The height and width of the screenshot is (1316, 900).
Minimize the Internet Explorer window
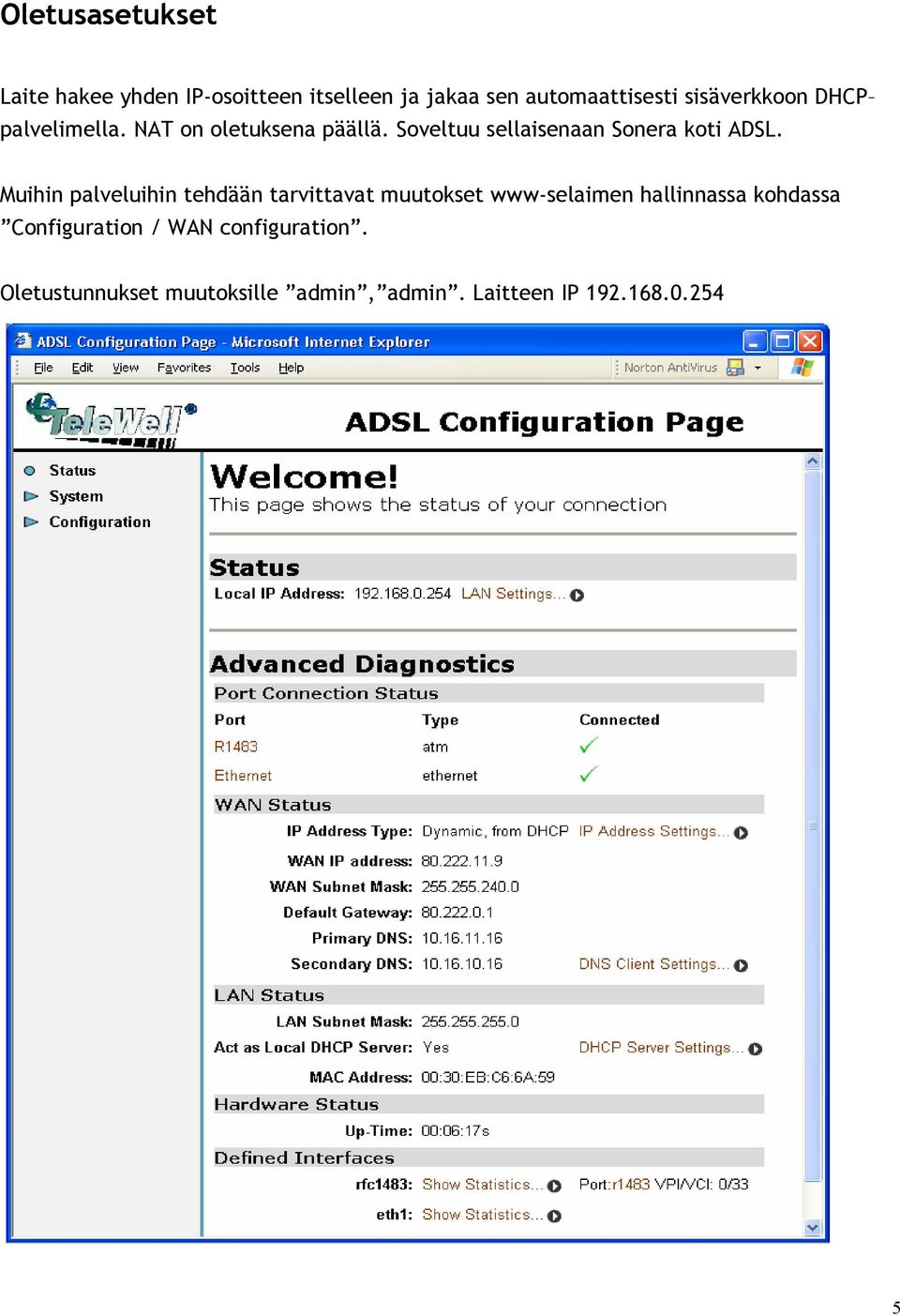tap(755, 341)
